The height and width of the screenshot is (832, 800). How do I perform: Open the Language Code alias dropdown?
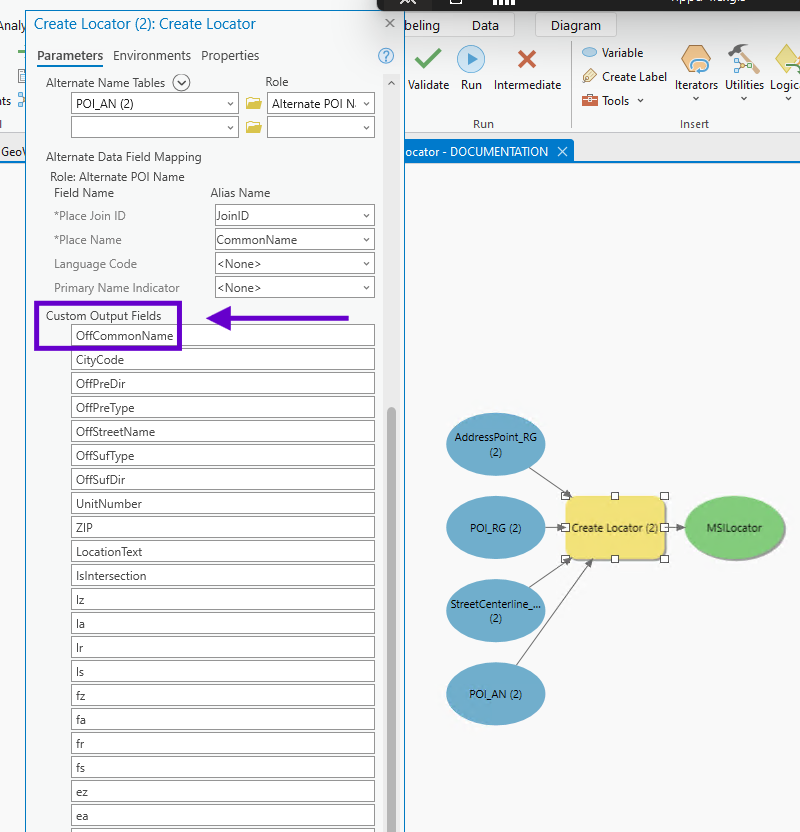pyautogui.click(x=366, y=264)
